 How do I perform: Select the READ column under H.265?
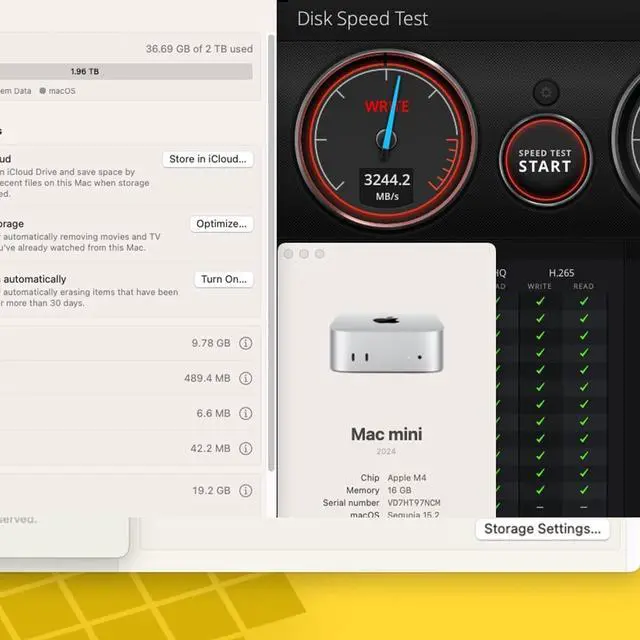click(584, 287)
